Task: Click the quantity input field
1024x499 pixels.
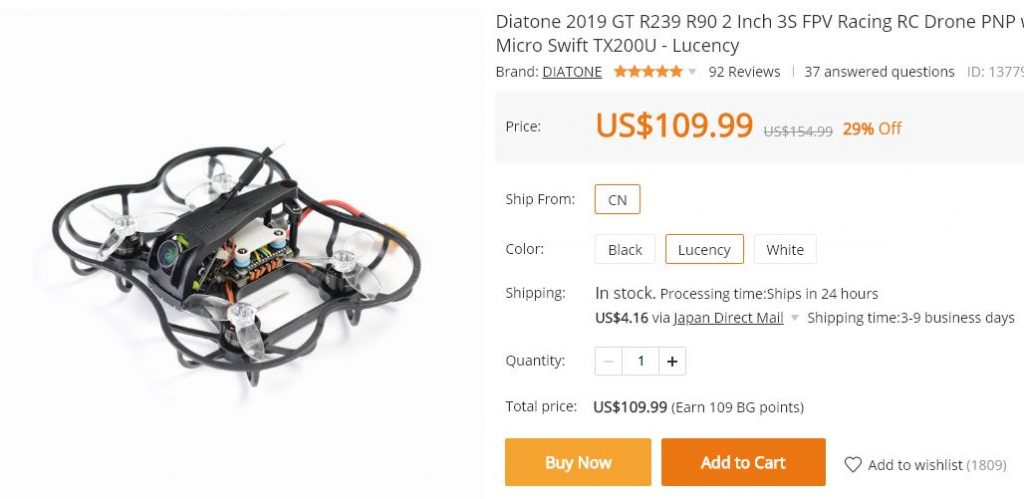Action: tap(640, 361)
